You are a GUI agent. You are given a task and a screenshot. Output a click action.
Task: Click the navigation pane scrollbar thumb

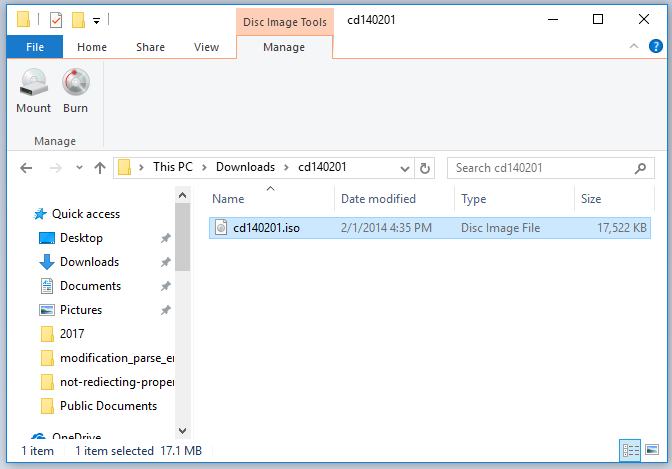point(183,237)
